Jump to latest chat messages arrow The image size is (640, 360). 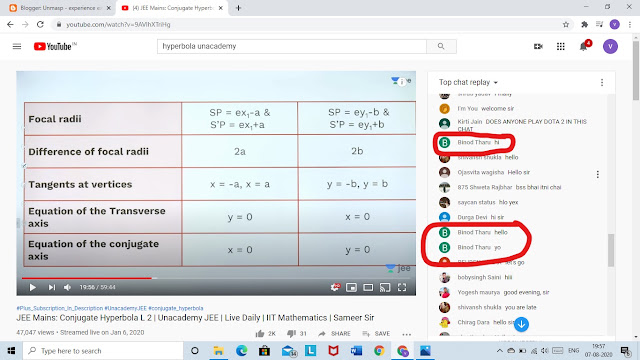click(x=521, y=324)
